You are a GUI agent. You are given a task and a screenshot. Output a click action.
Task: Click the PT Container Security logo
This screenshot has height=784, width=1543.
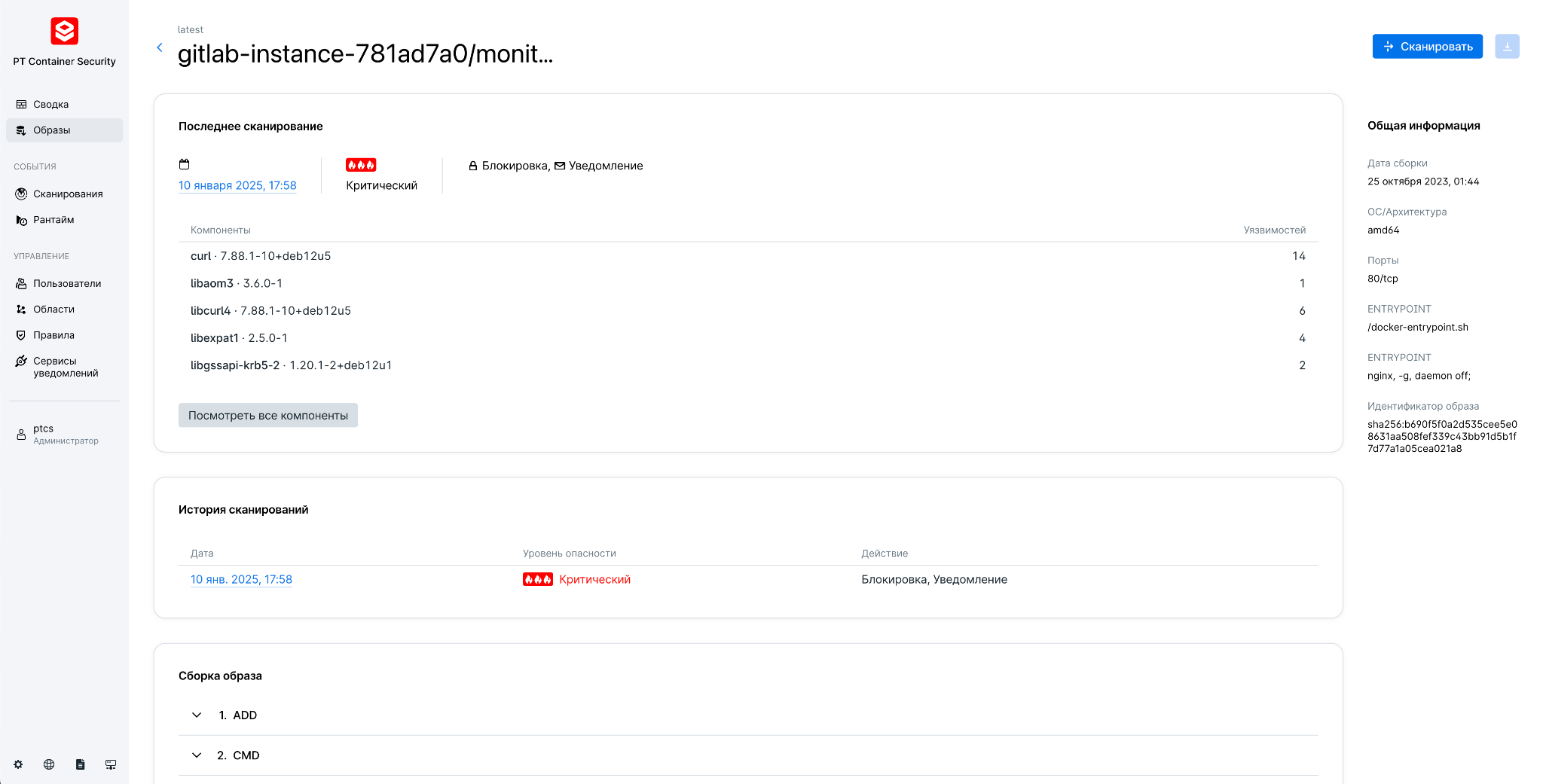tap(64, 31)
